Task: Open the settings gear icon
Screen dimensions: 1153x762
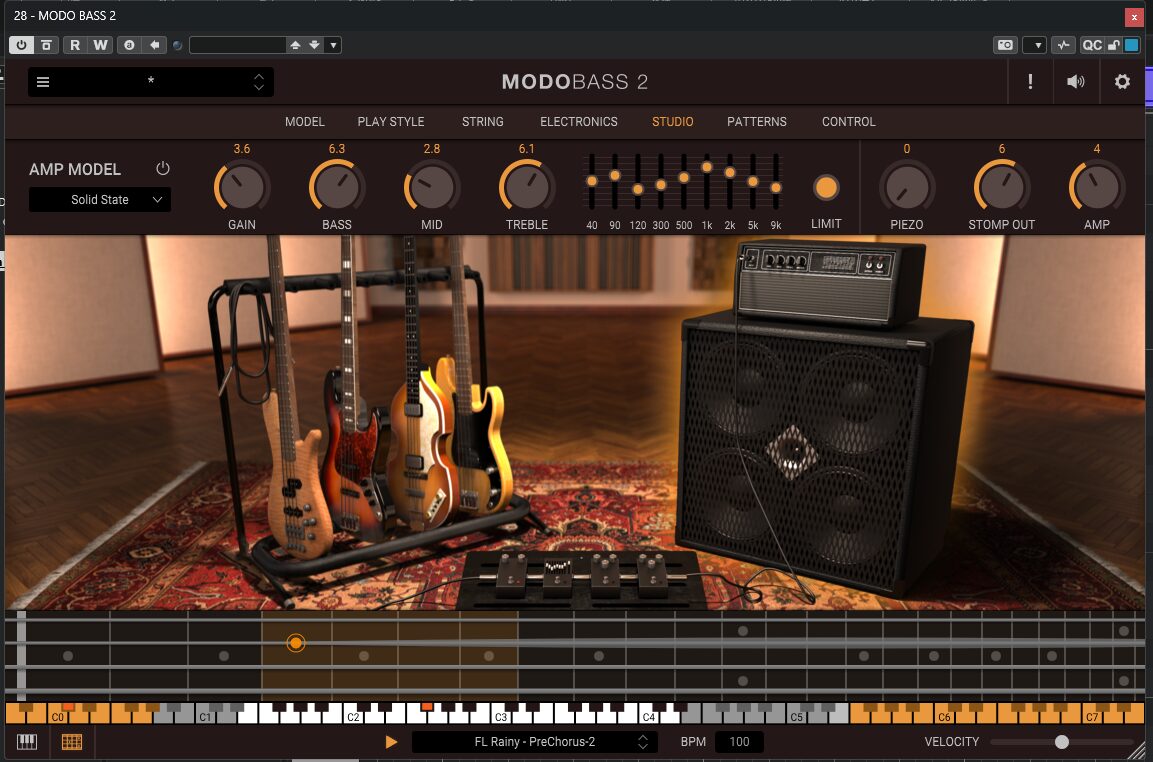Action: tap(1122, 82)
